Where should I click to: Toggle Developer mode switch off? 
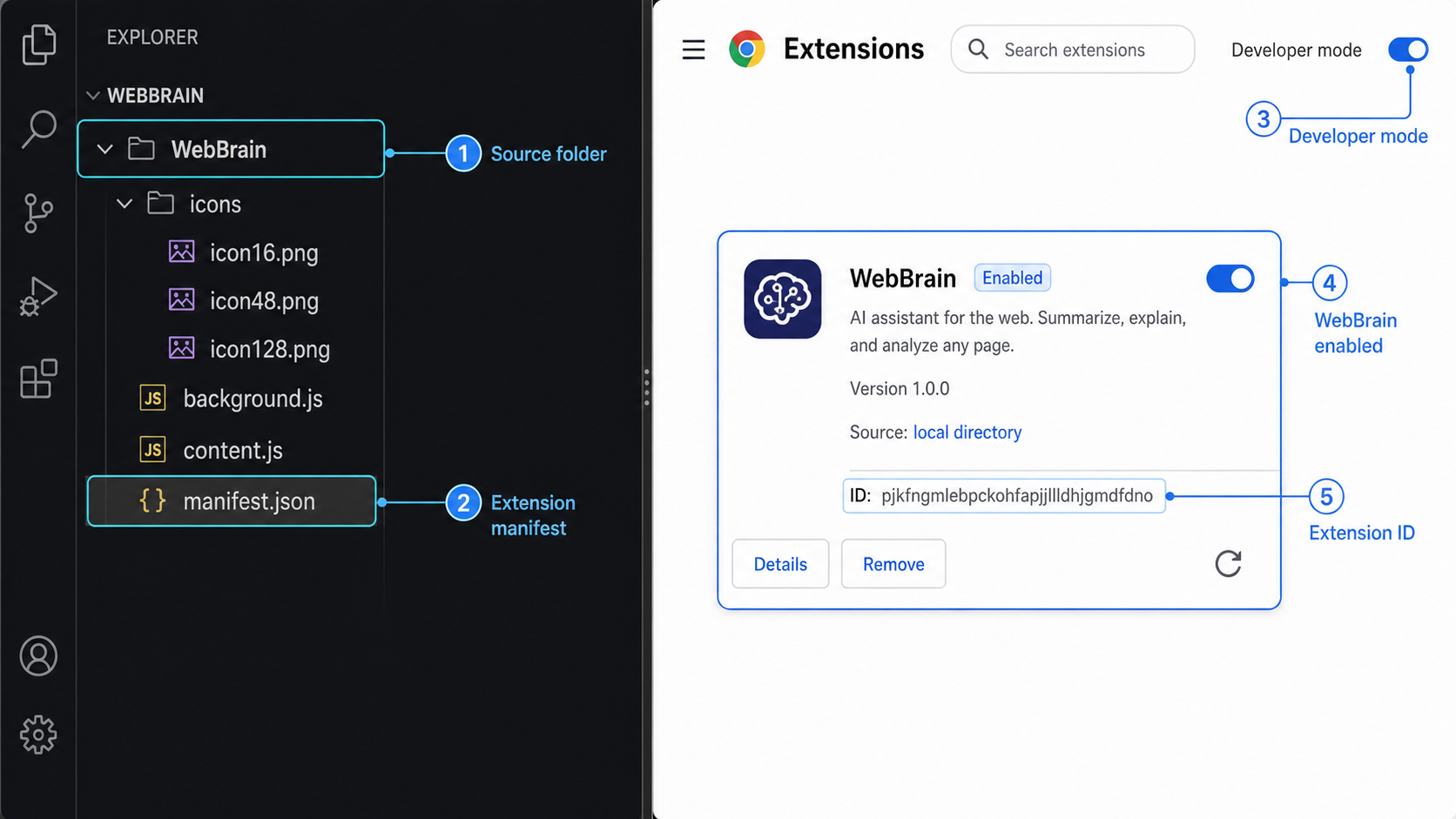point(1407,50)
